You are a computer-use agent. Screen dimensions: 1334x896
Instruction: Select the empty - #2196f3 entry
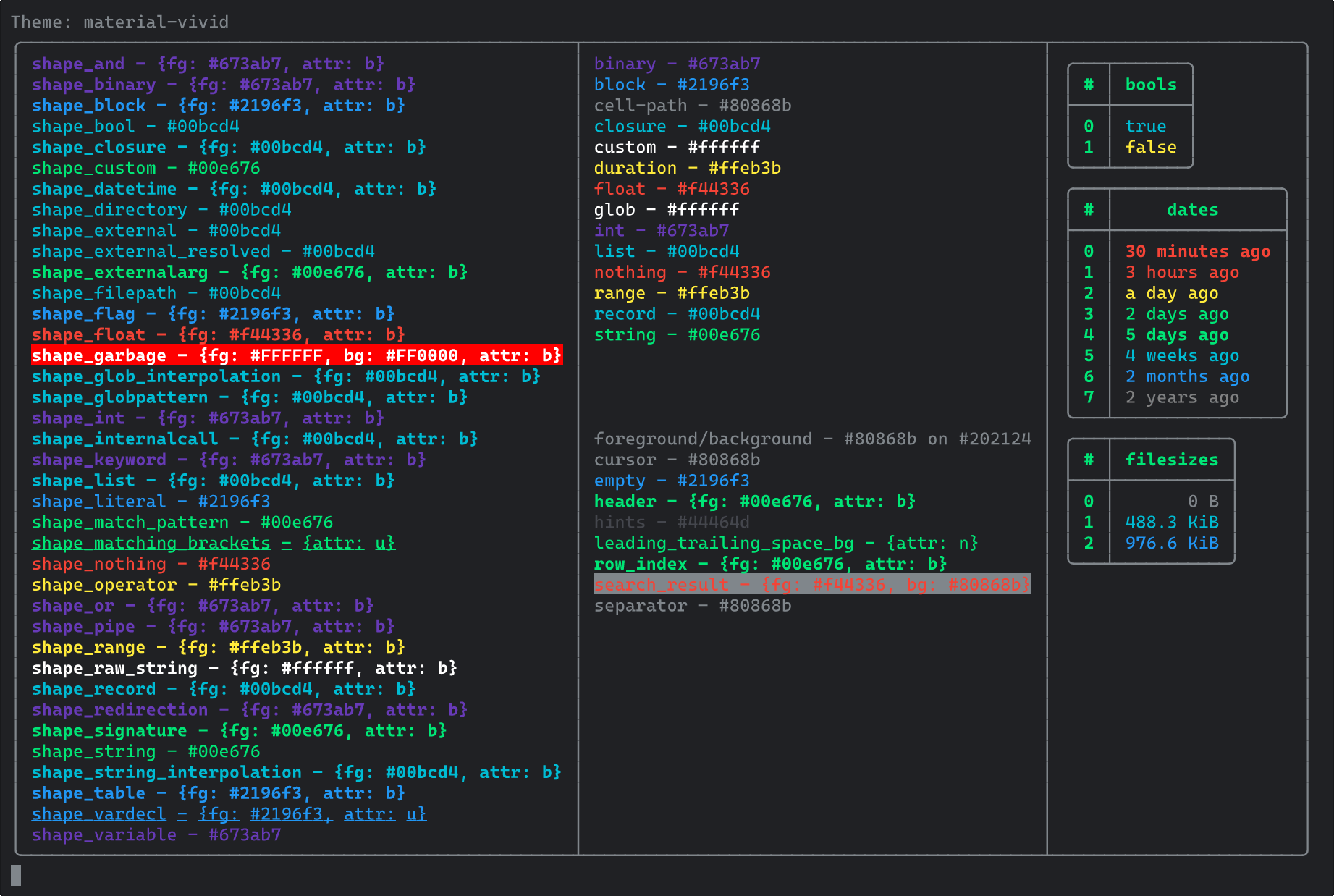click(x=672, y=481)
